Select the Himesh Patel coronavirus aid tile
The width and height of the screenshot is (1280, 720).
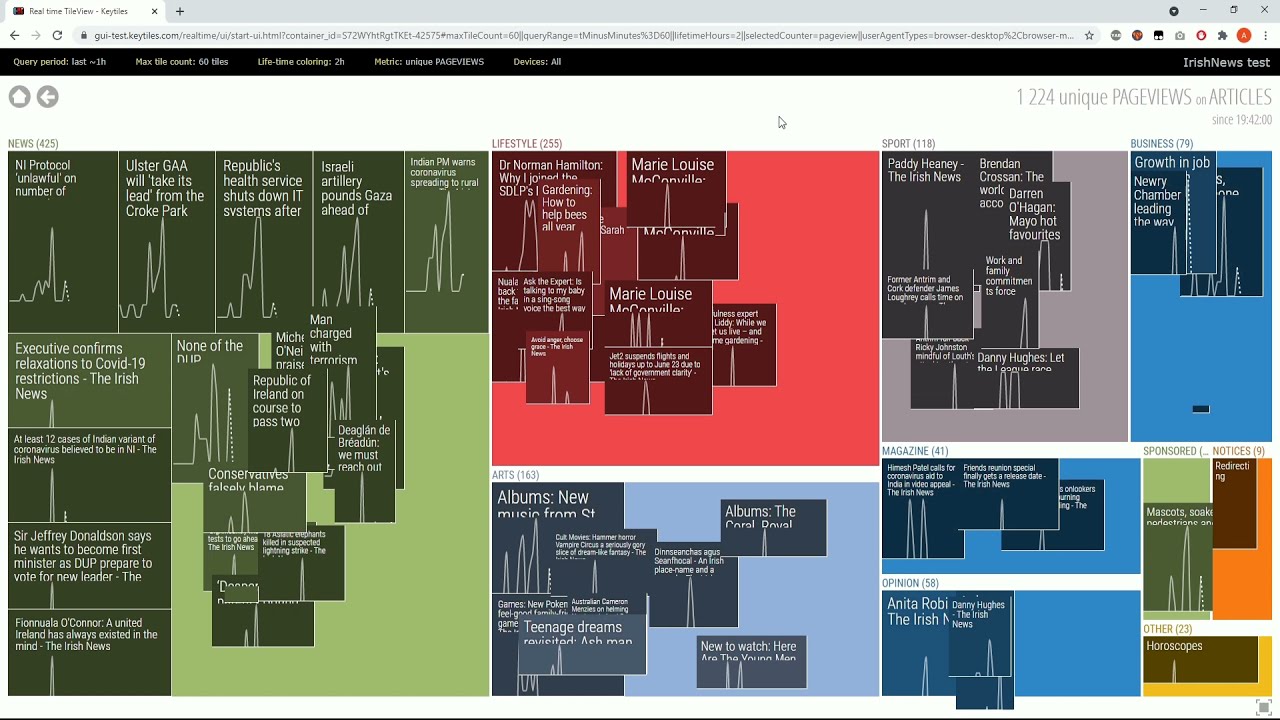click(922, 508)
